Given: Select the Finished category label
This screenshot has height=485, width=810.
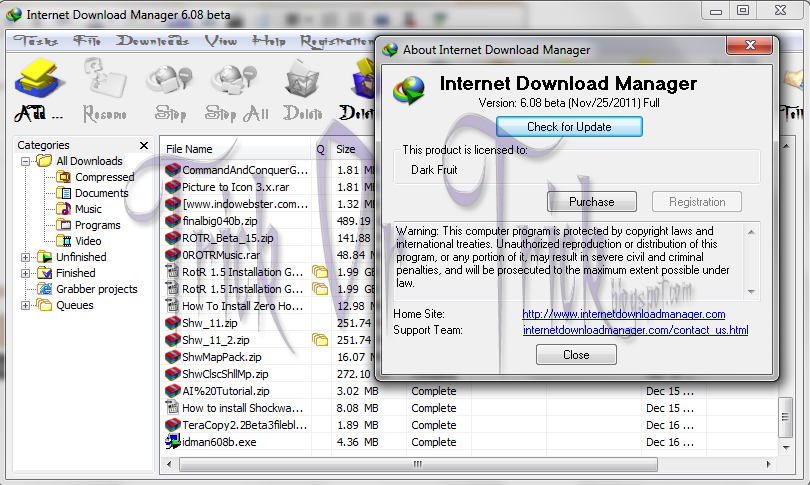Looking at the screenshot, I should (x=75, y=273).
